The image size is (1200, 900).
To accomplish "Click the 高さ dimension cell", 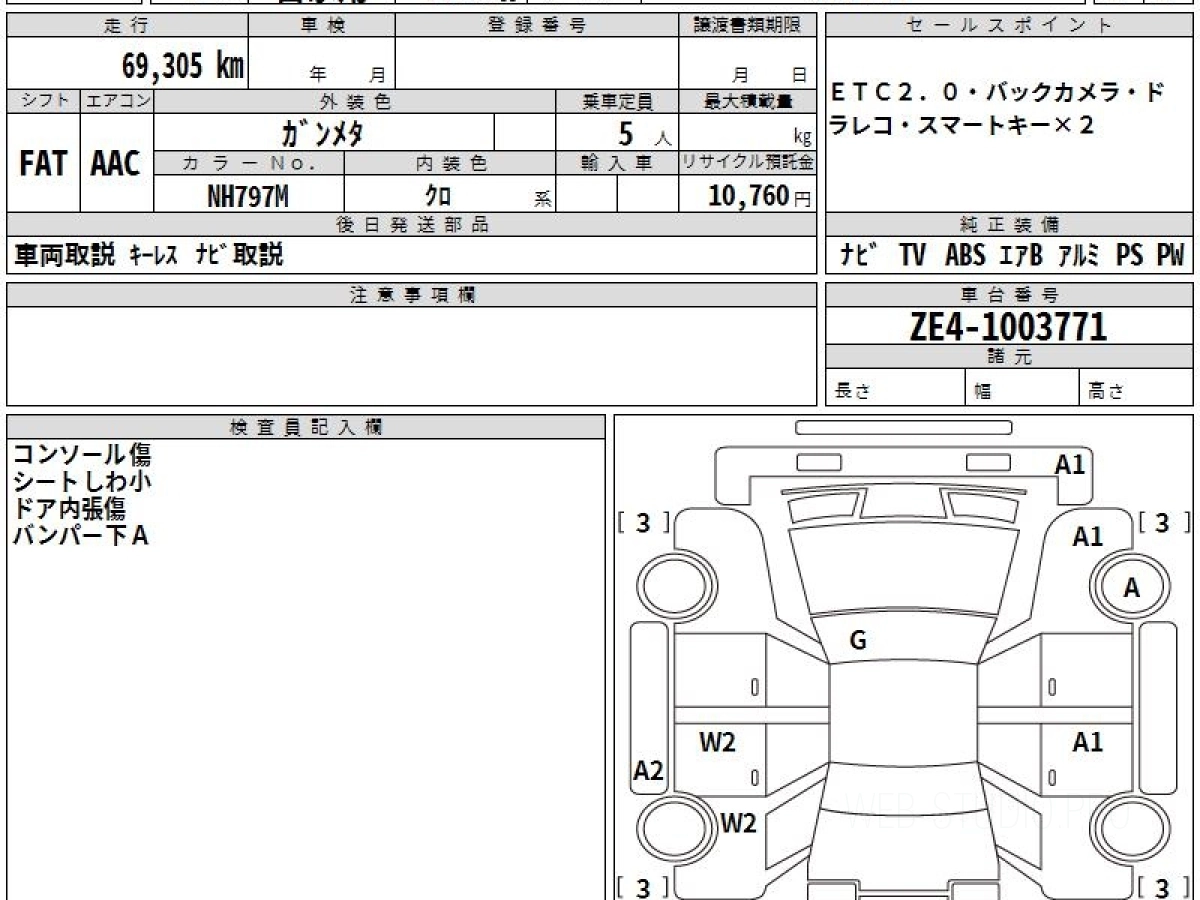I will 1136,388.
